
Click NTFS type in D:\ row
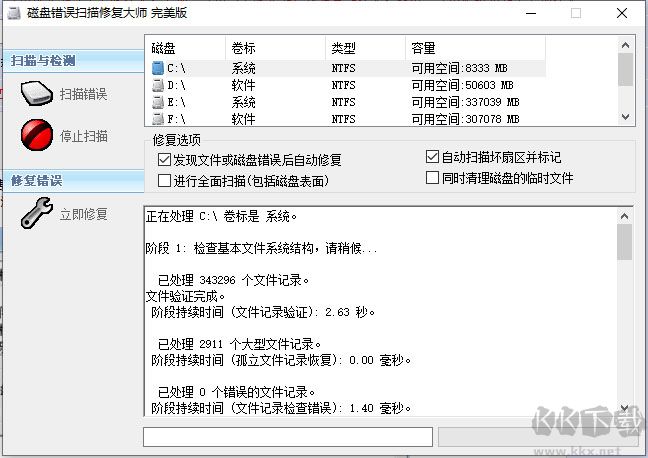(343, 85)
